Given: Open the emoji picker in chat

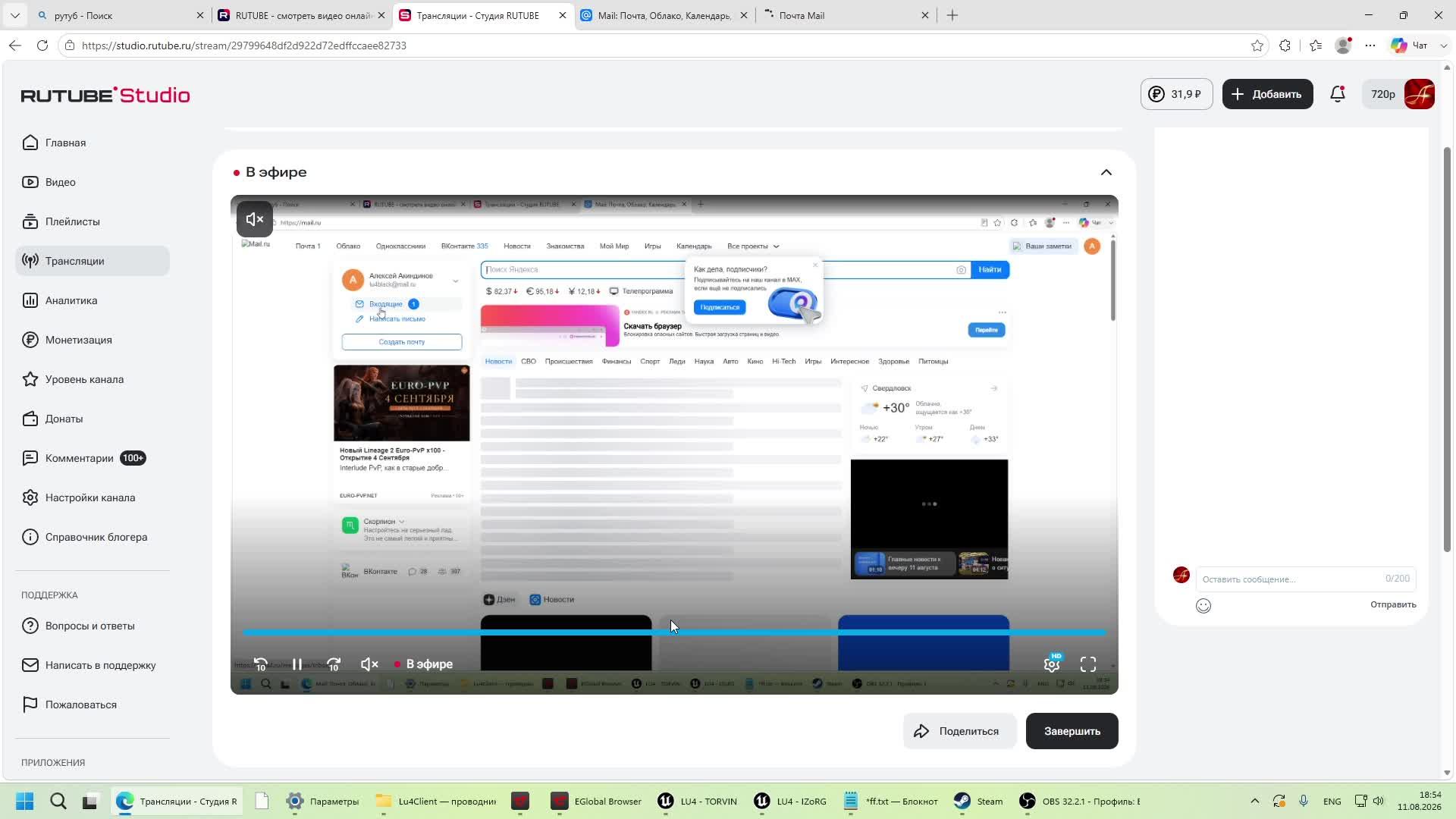Looking at the screenshot, I should click(1203, 605).
